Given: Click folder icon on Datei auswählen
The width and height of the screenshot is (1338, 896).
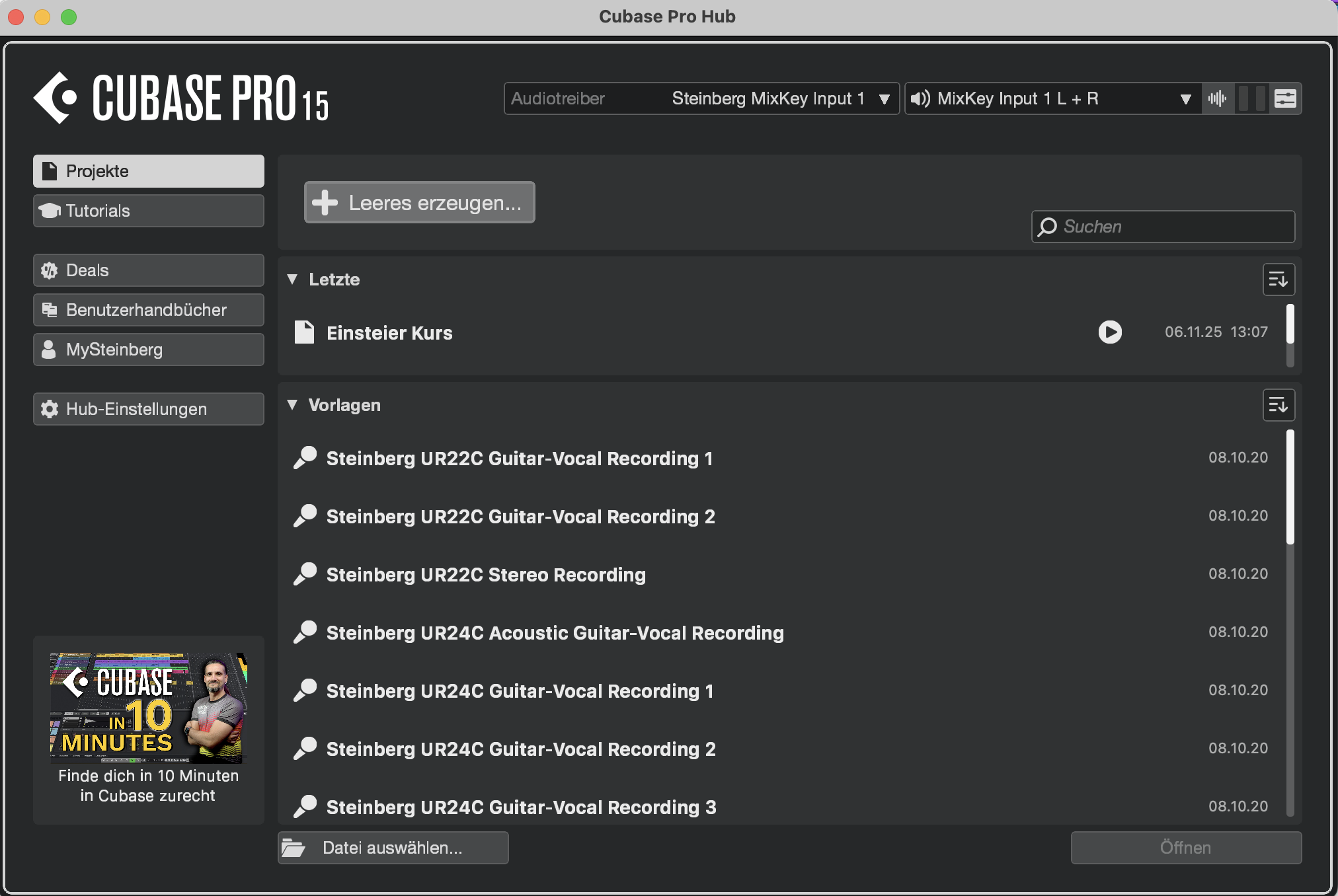Looking at the screenshot, I should [x=294, y=848].
